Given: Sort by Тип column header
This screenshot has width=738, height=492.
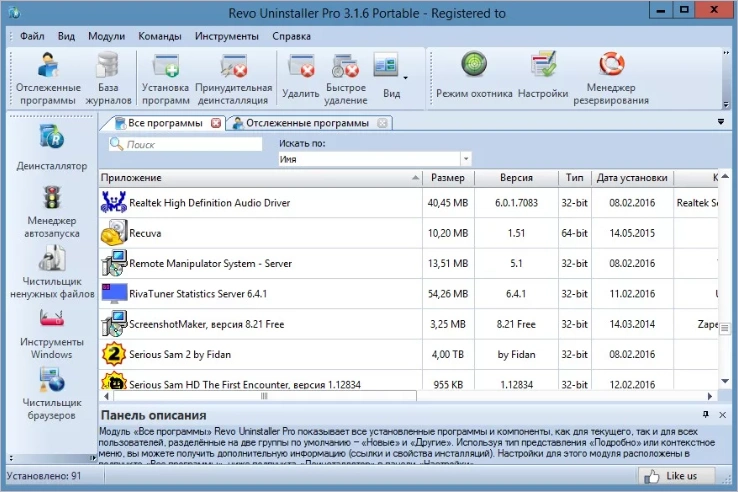Looking at the screenshot, I should pyautogui.click(x=575, y=178).
